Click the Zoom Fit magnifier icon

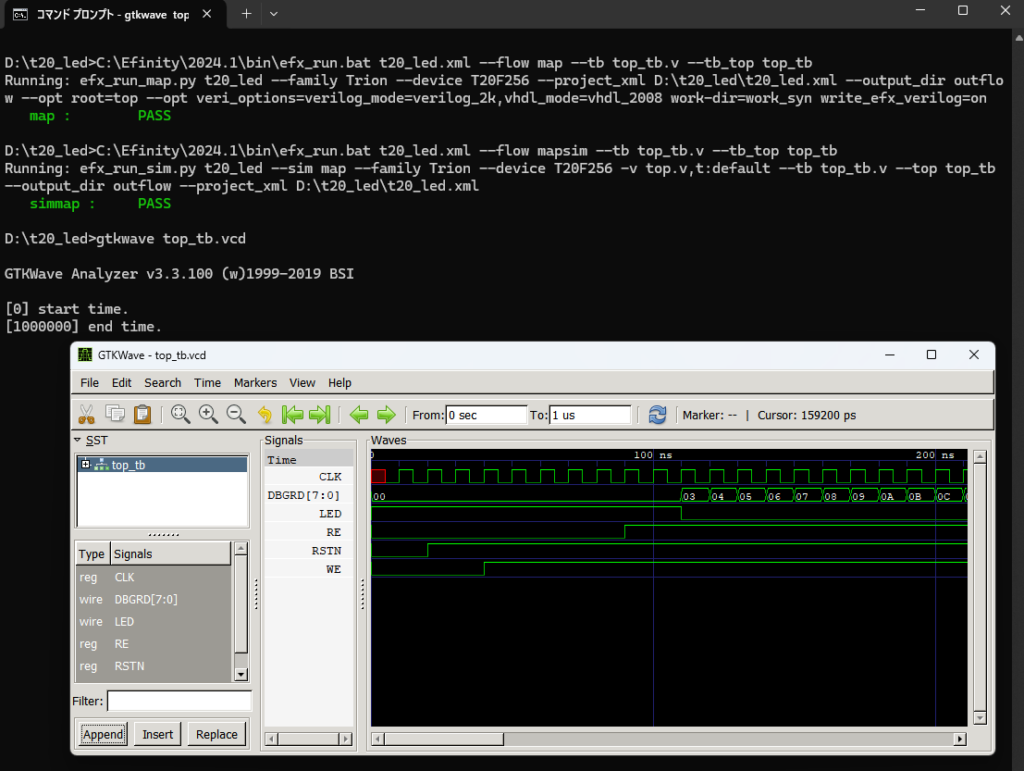180,414
